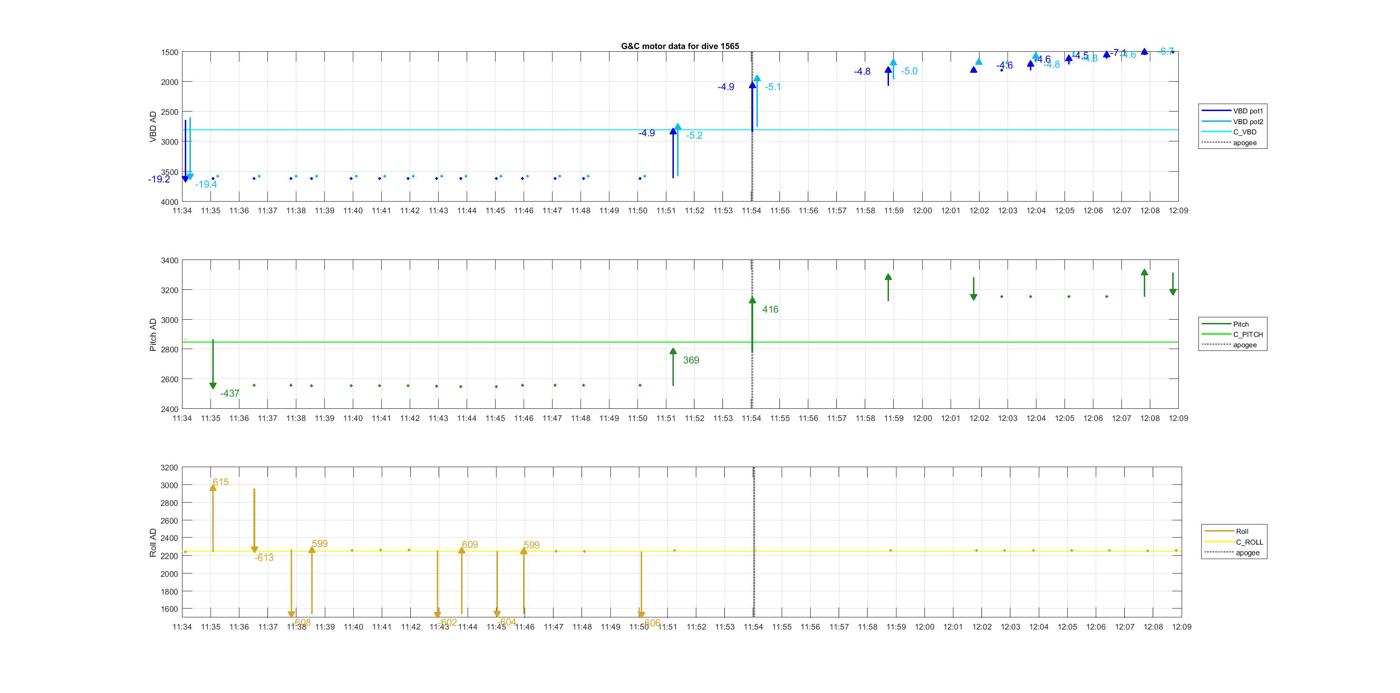Click the 1600 tick on Roll axis

point(169,609)
